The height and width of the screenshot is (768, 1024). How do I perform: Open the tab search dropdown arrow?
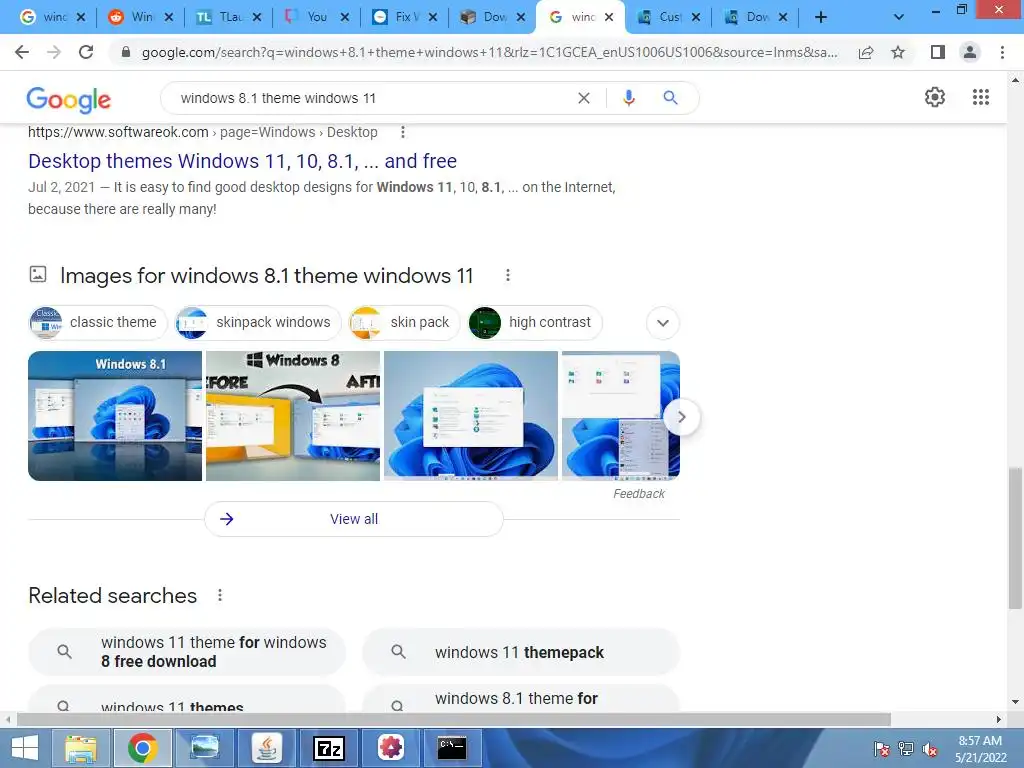click(899, 18)
